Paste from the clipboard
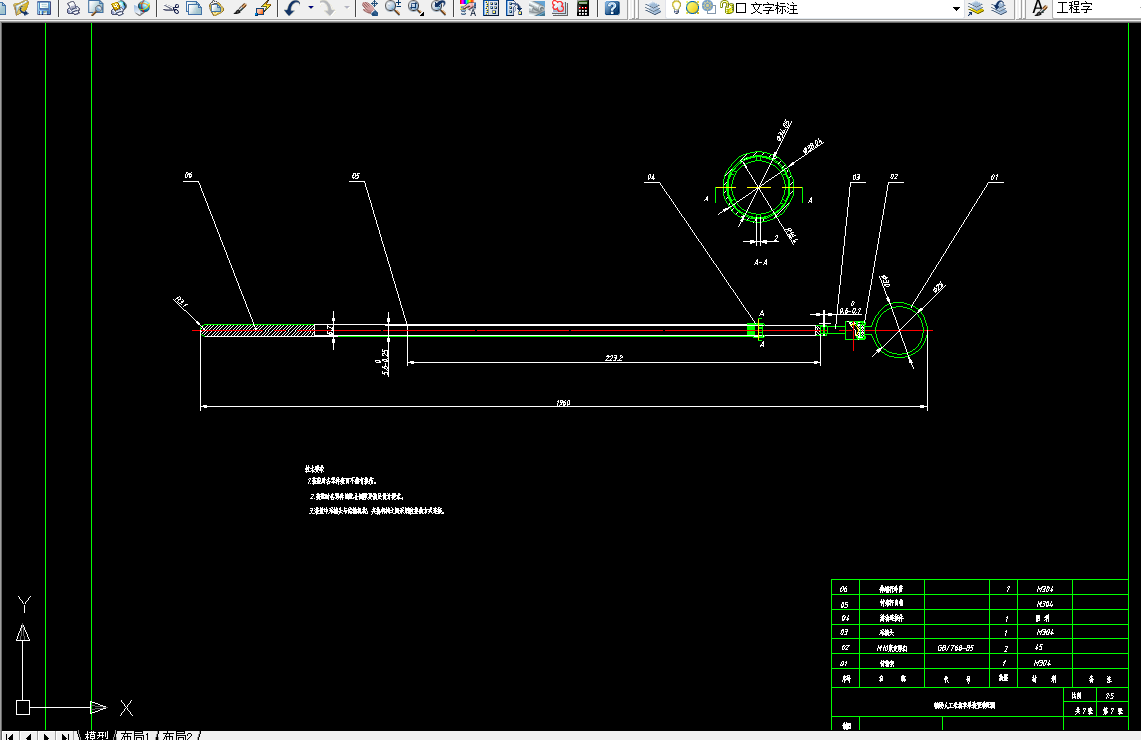 click(216, 8)
